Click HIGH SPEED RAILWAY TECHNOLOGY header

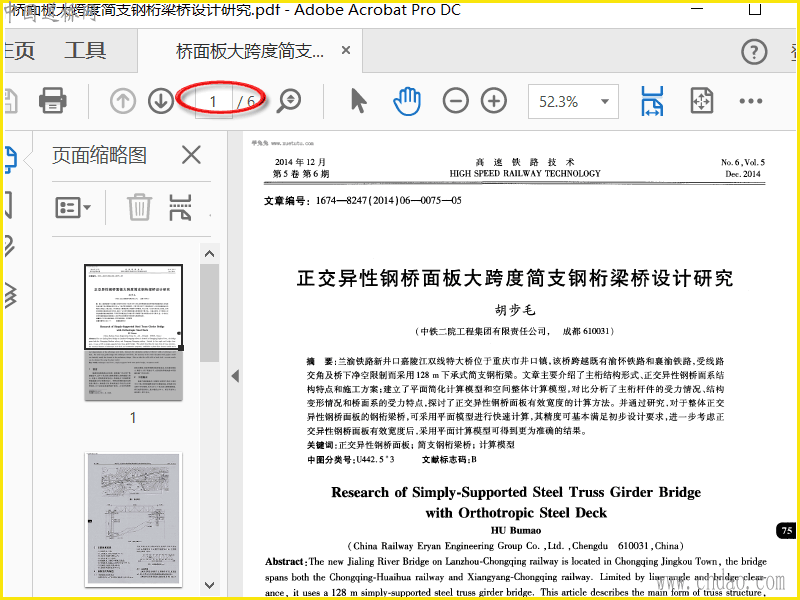coord(525,173)
